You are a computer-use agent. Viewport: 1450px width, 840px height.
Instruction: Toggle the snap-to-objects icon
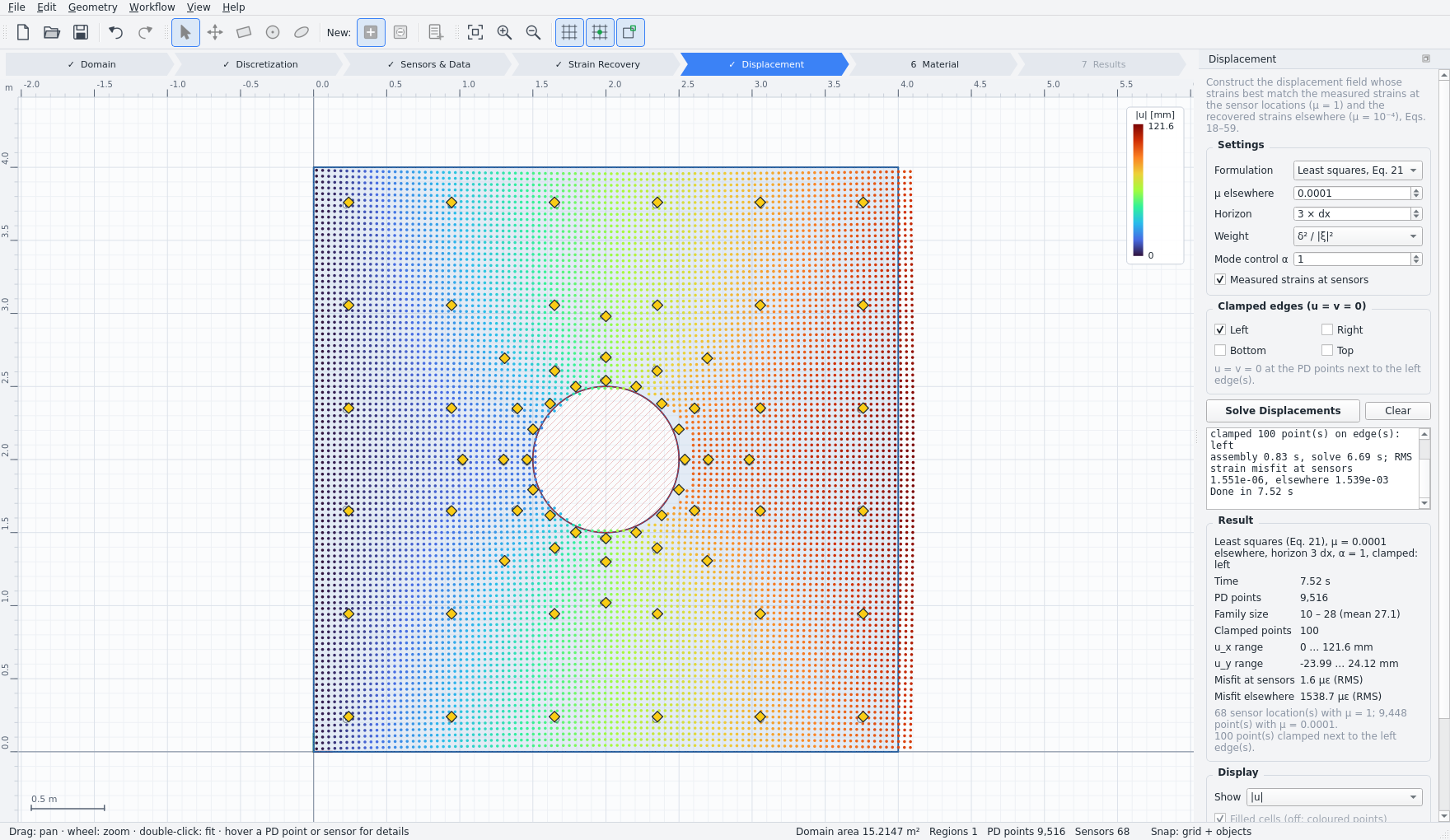630,32
